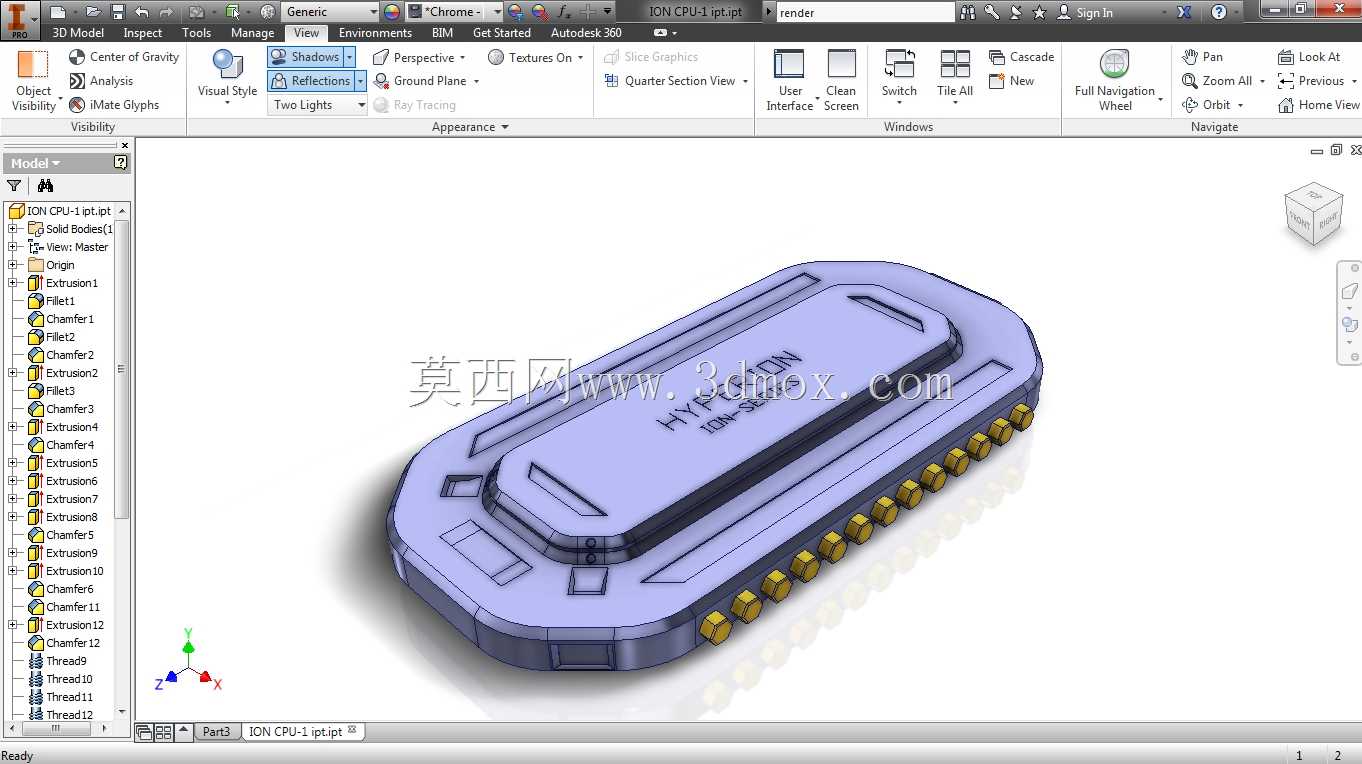Open the Model browser dropdown
The height and width of the screenshot is (764, 1362).
tap(35, 163)
